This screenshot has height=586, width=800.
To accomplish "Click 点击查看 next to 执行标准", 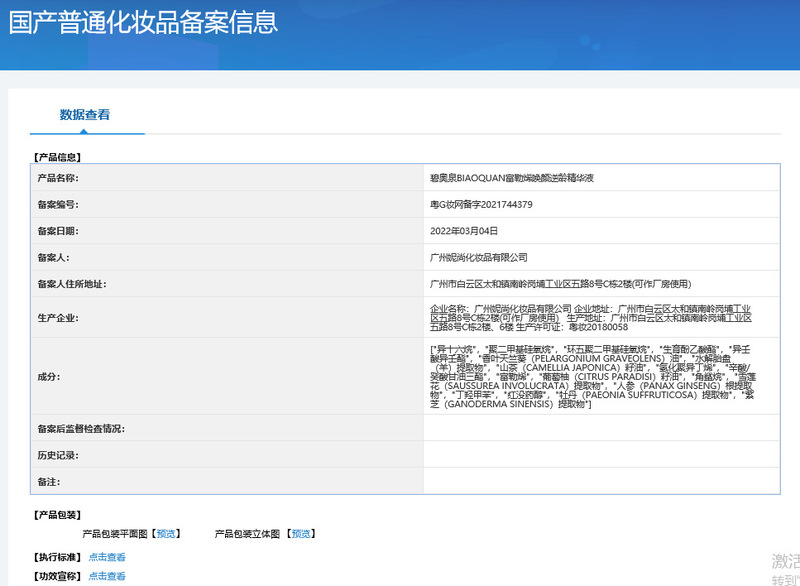I will tap(107, 557).
